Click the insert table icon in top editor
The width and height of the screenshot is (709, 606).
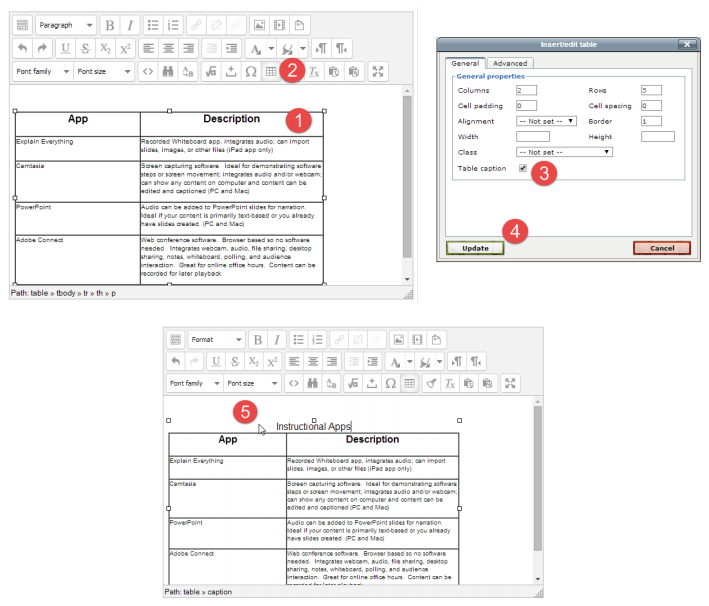(x=271, y=71)
